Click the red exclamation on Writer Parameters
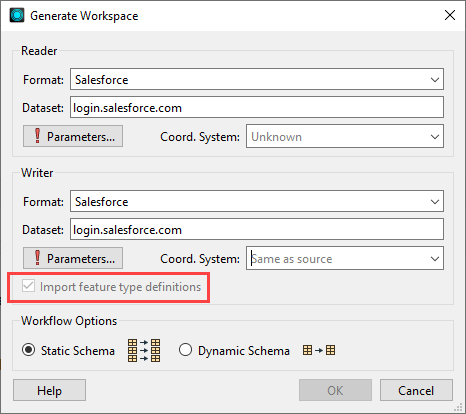This screenshot has width=466, height=414. (37, 258)
